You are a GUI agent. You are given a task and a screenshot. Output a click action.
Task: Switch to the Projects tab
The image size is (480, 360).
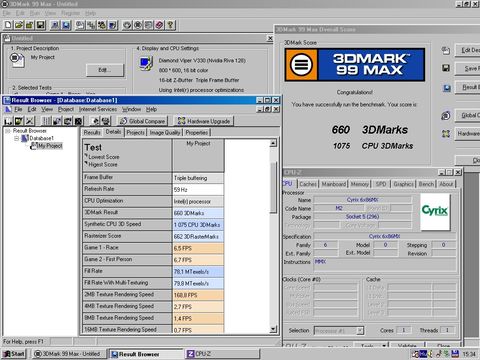click(135, 133)
